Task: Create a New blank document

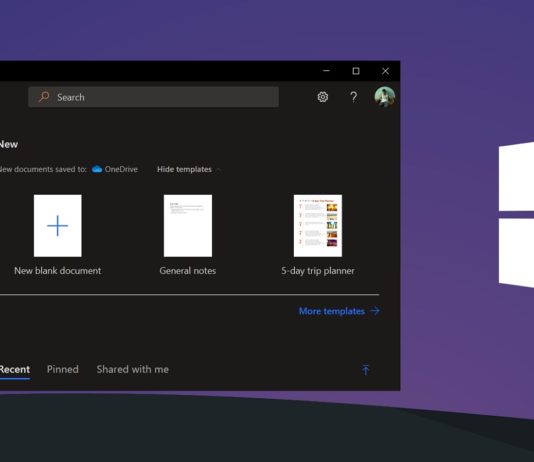Action: (x=58, y=225)
